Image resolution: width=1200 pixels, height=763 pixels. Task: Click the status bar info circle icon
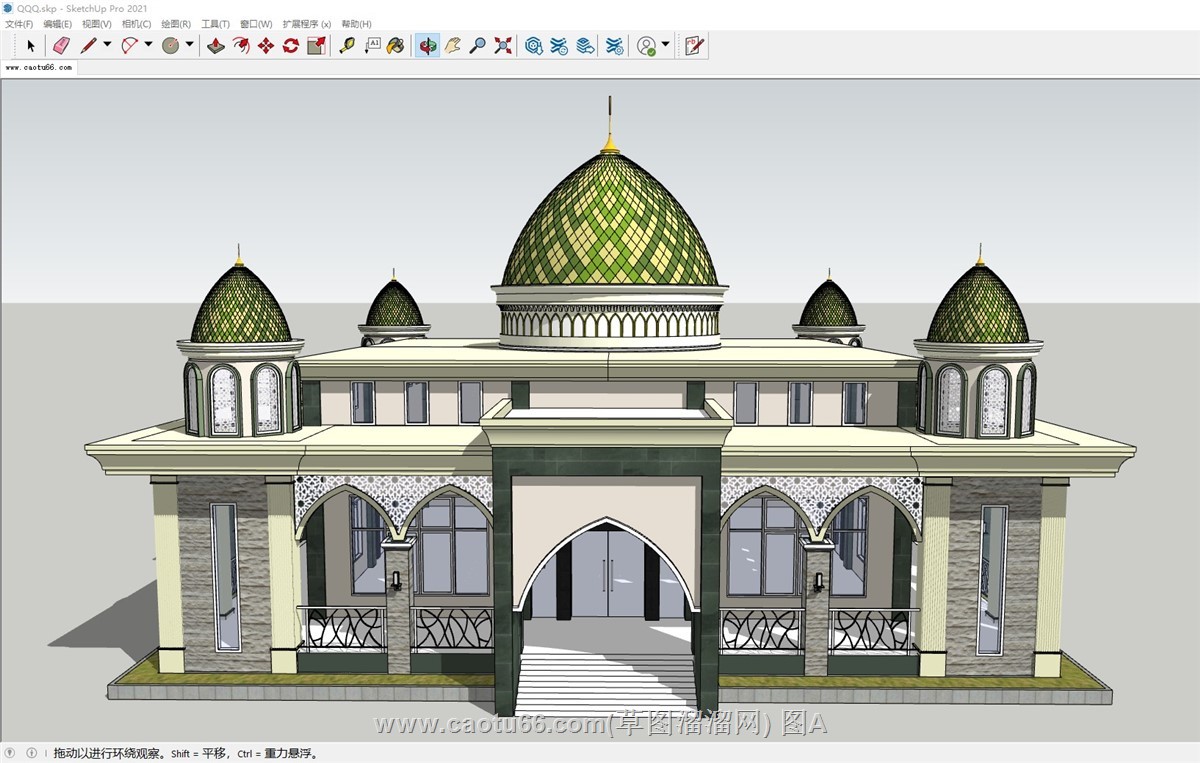(x=32, y=753)
